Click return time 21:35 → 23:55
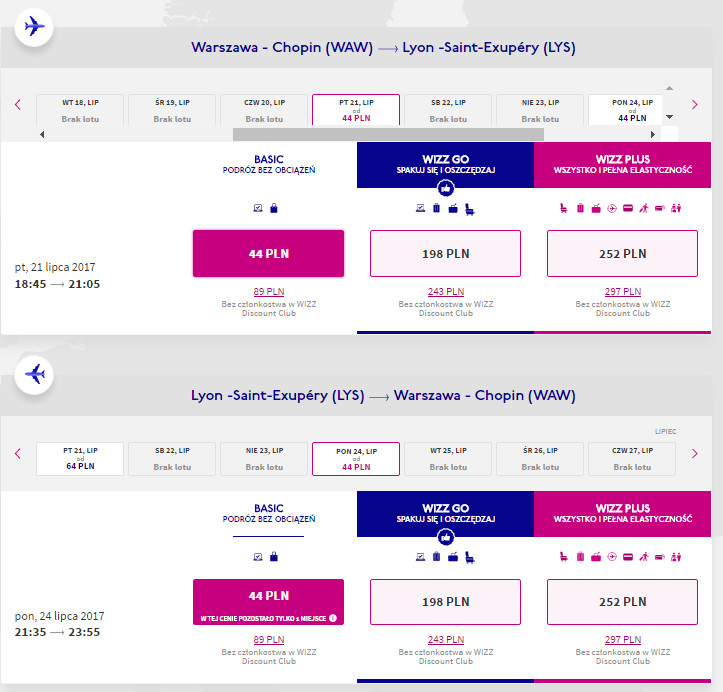This screenshot has height=692, width=723. [57, 632]
